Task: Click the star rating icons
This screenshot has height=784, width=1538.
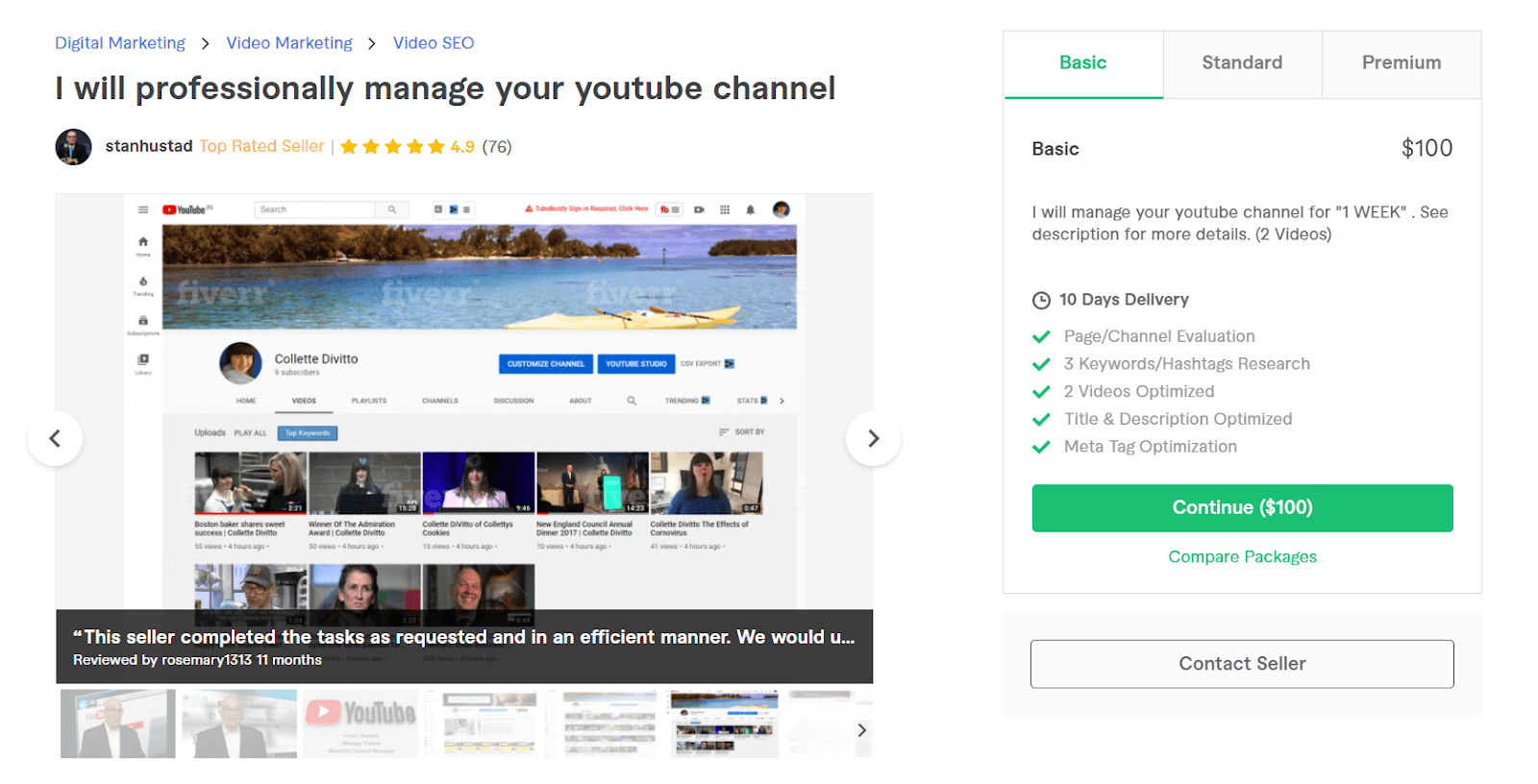Action: click(392, 147)
